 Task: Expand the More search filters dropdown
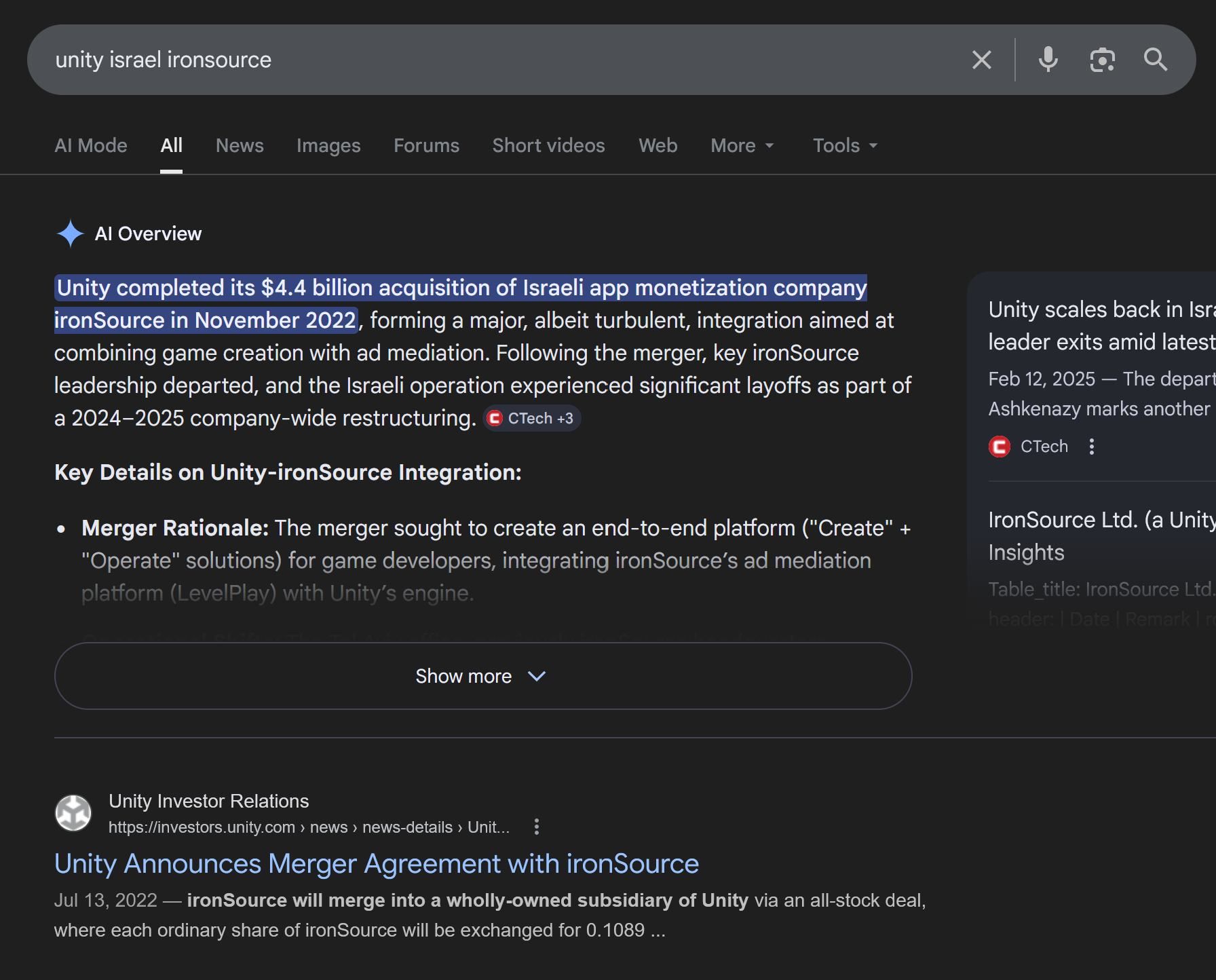pos(742,145)
